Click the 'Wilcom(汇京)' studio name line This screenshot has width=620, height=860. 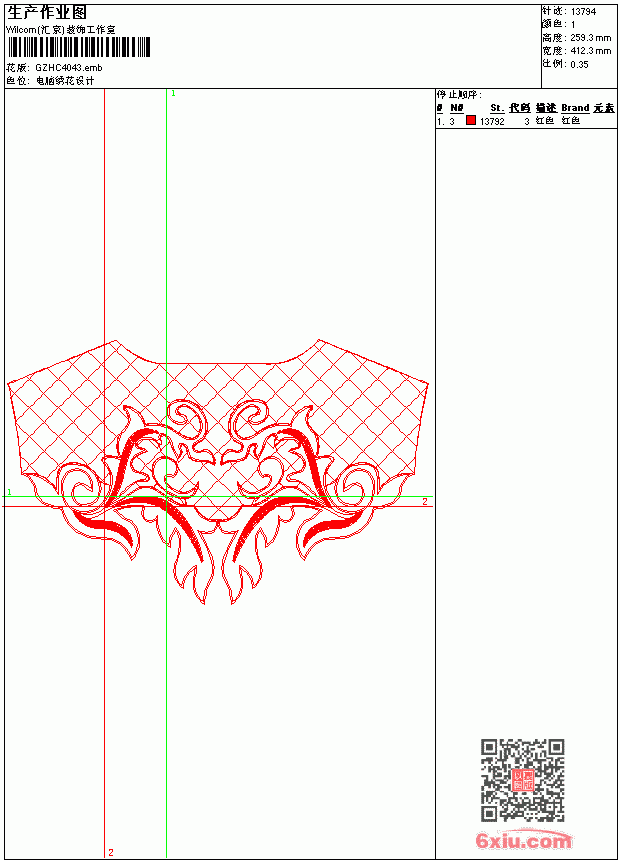pos(61,30)
